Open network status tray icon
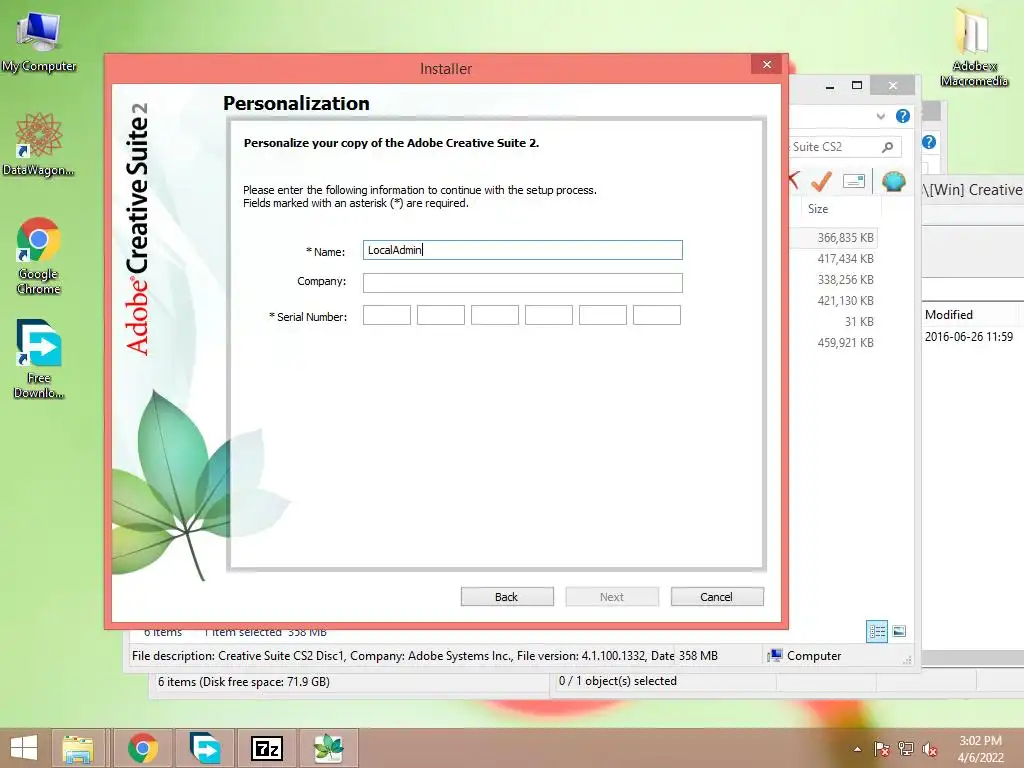This screenshot has width=1024, height=768. click(x=906, y=749)
